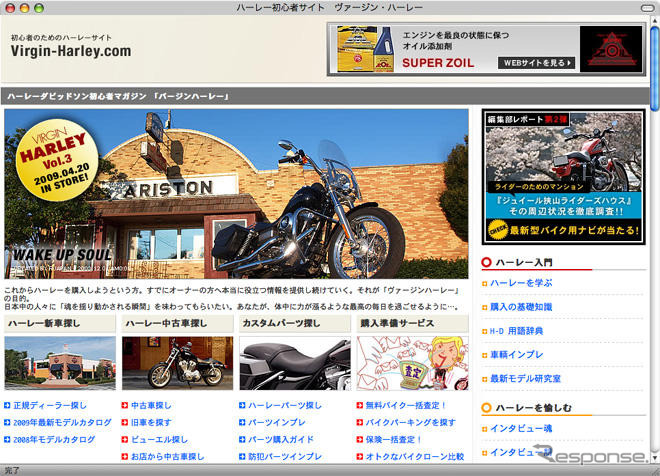Open the 最新モデル研究室 sidebar link
Screen dimensions: 660x476
(525, 378)
